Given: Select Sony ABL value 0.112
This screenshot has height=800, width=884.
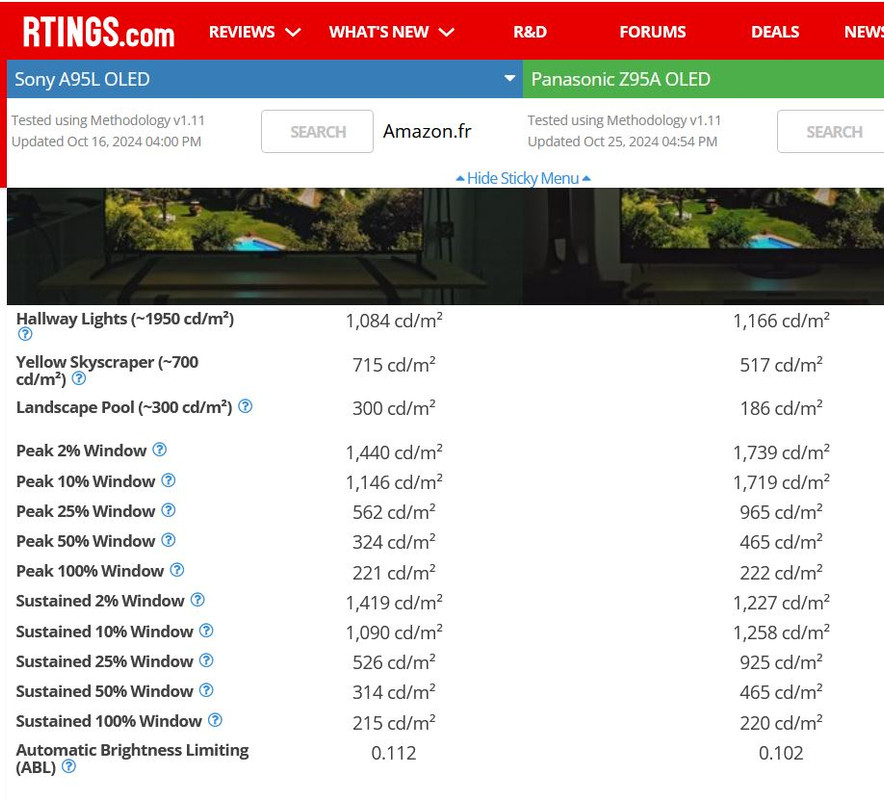Looking at the screenshot, I should click(394, 753).
